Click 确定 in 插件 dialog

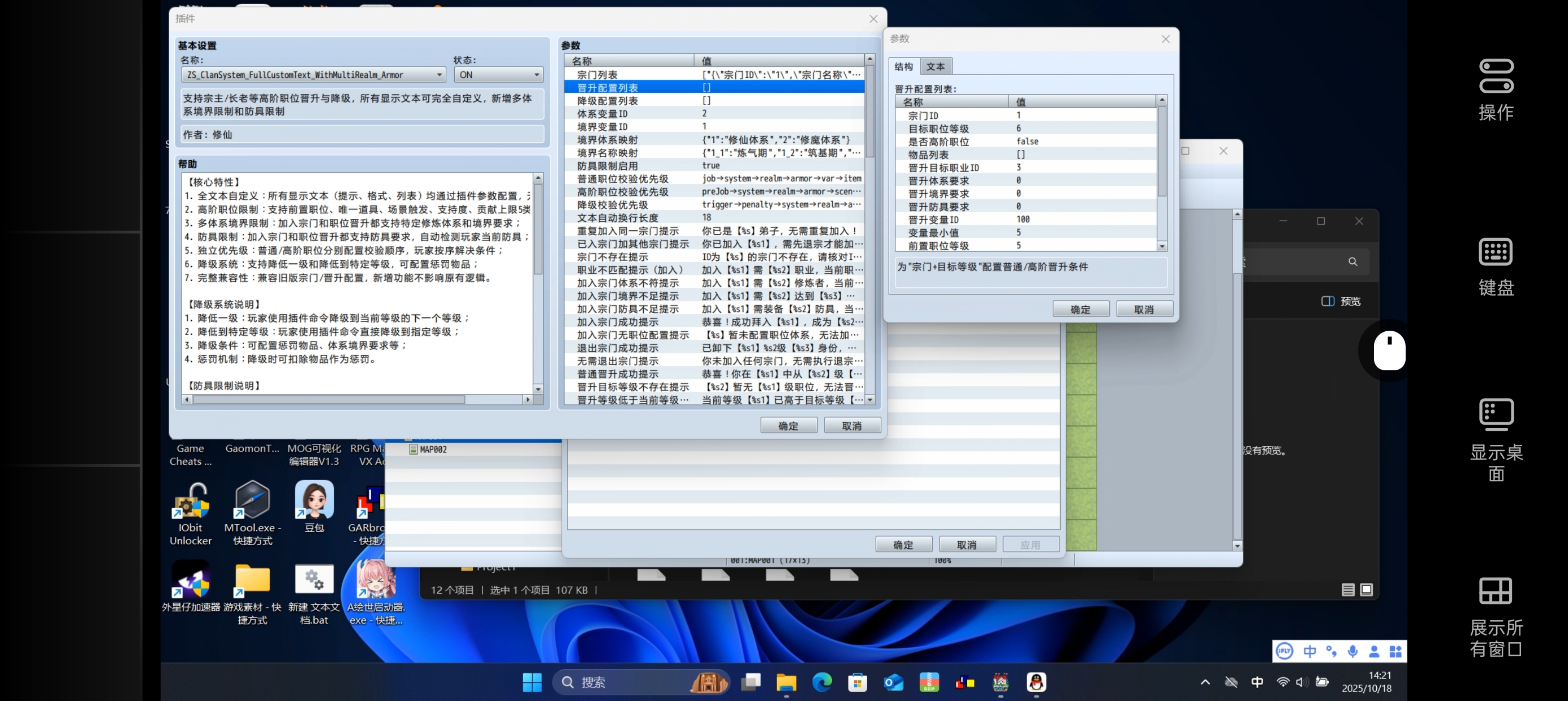[789, 425]
